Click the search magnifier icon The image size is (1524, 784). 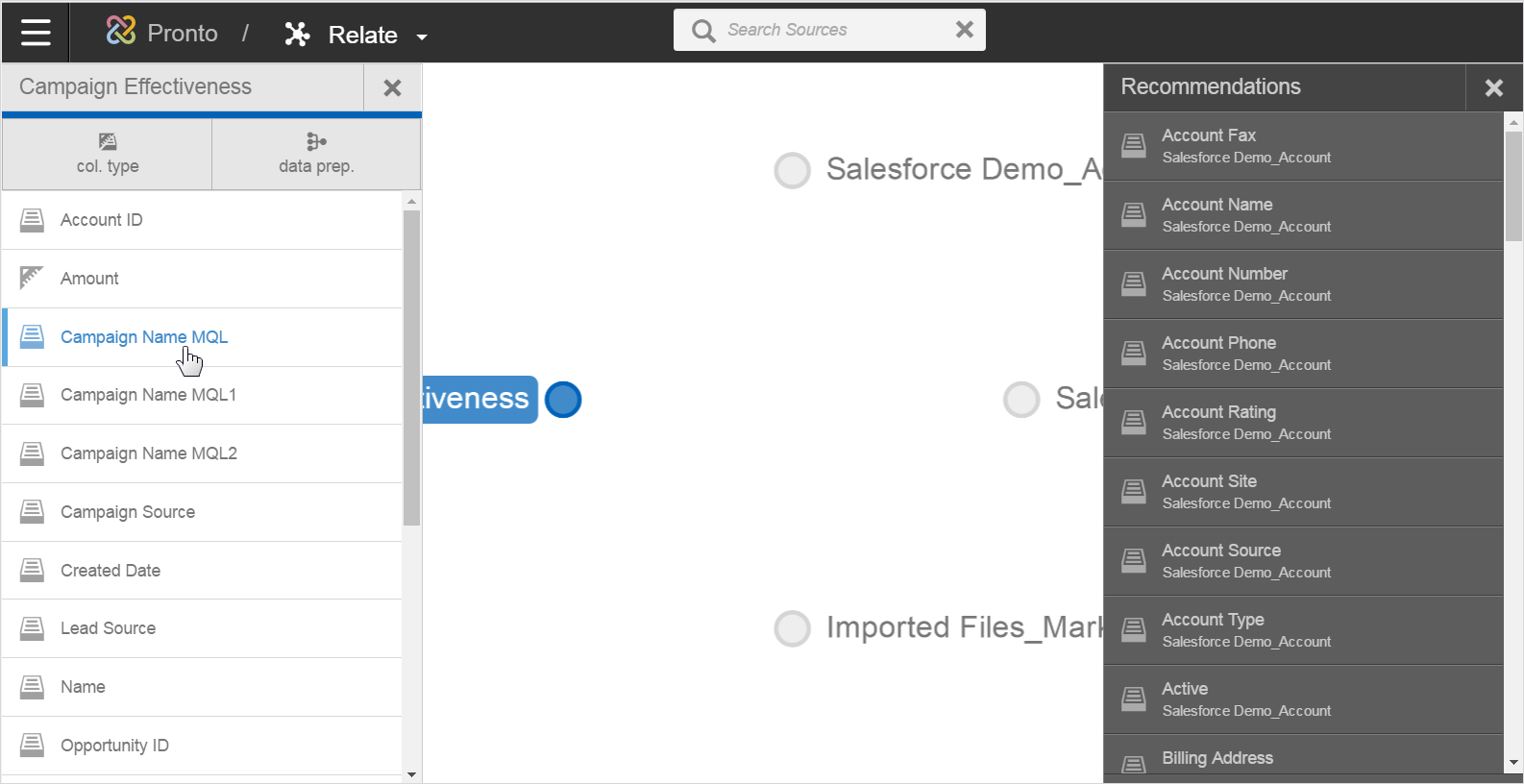pyautogui.click(x=703, y=31)
